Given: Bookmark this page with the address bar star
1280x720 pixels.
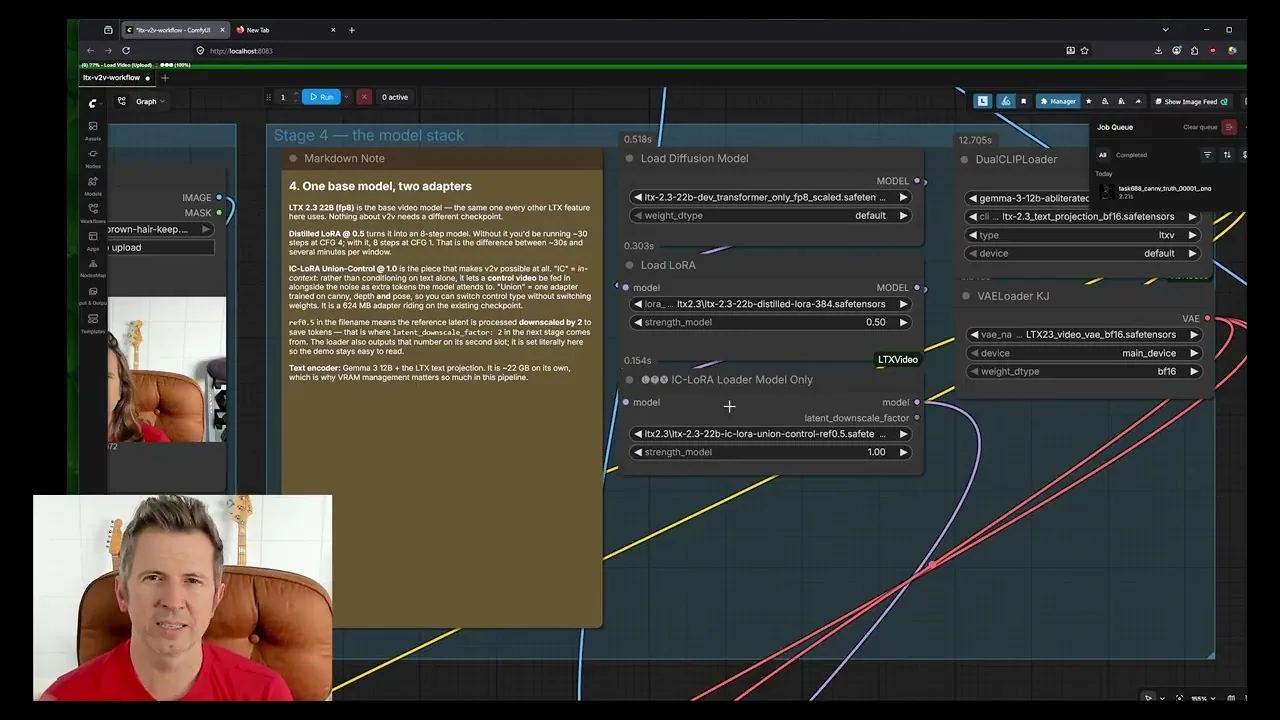Looking at the screenshot, I should click(1084, 50).
